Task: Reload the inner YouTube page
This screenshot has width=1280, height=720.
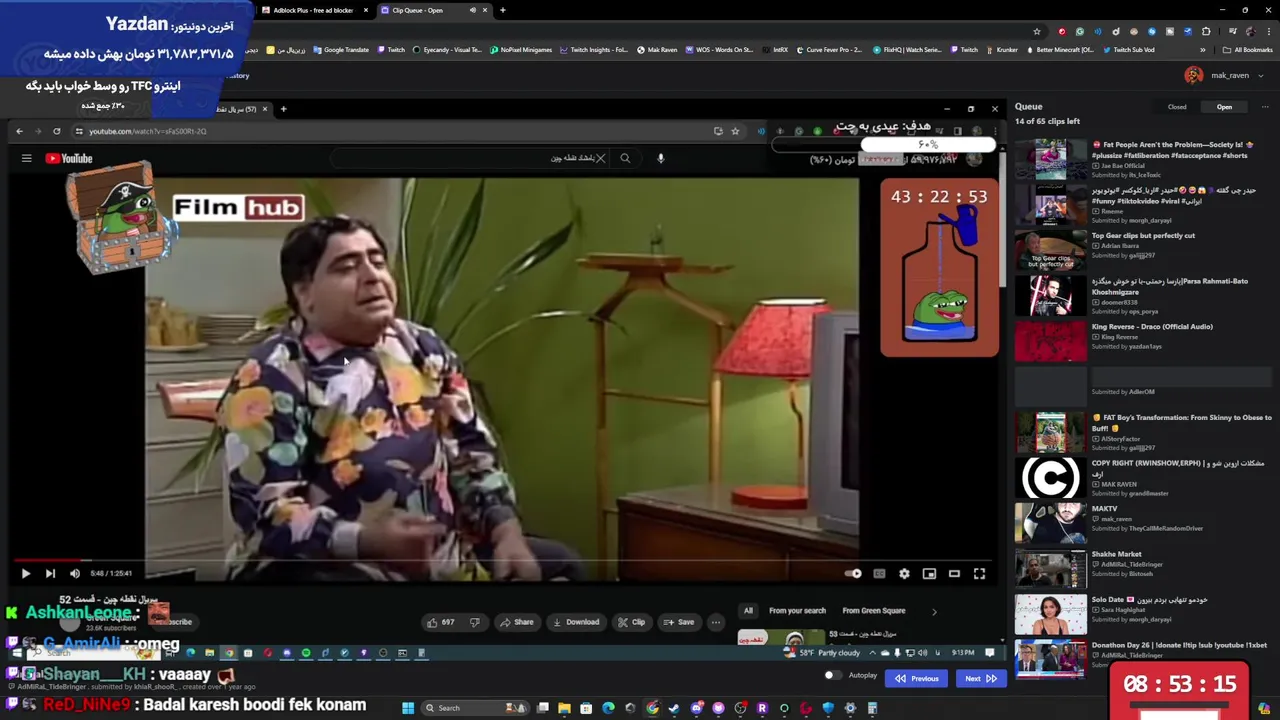Action: 57,131
